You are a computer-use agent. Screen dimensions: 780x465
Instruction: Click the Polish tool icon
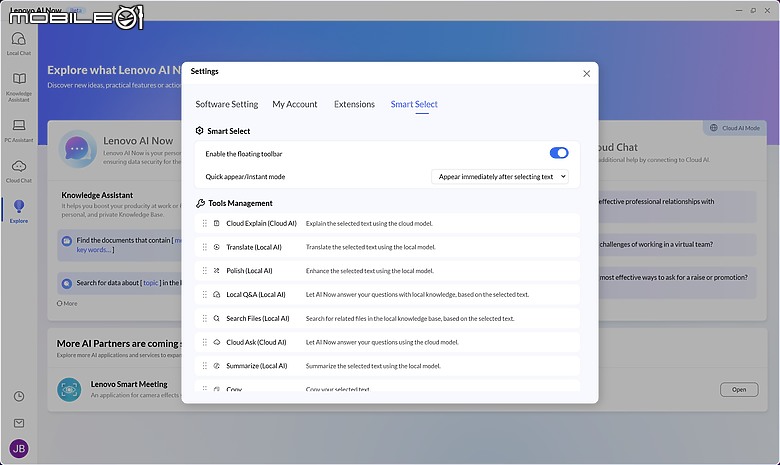pyautogui.click(x=216, y=271)
